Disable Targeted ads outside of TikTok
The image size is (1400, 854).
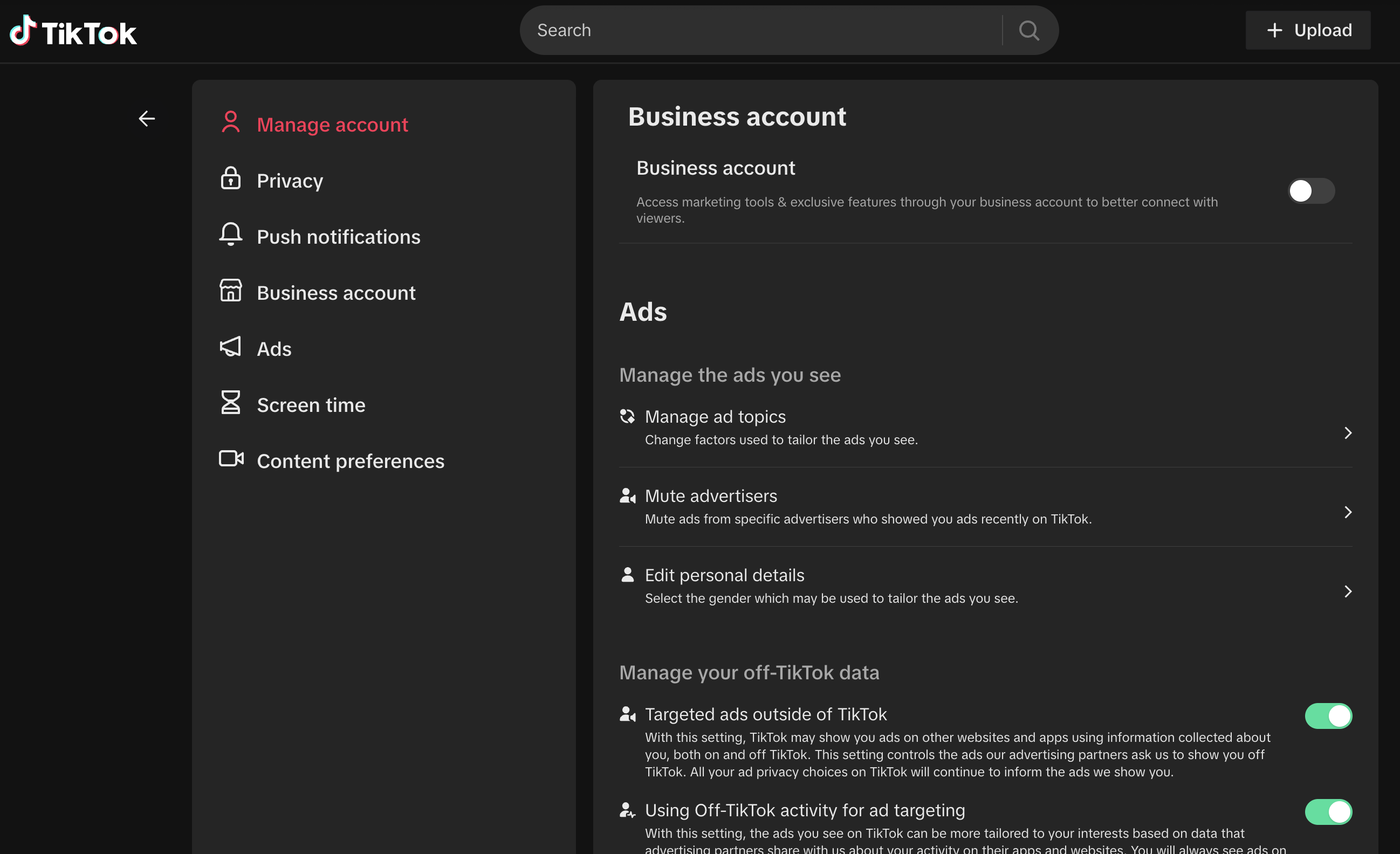pyautogui.click(x=1328, y=716)
